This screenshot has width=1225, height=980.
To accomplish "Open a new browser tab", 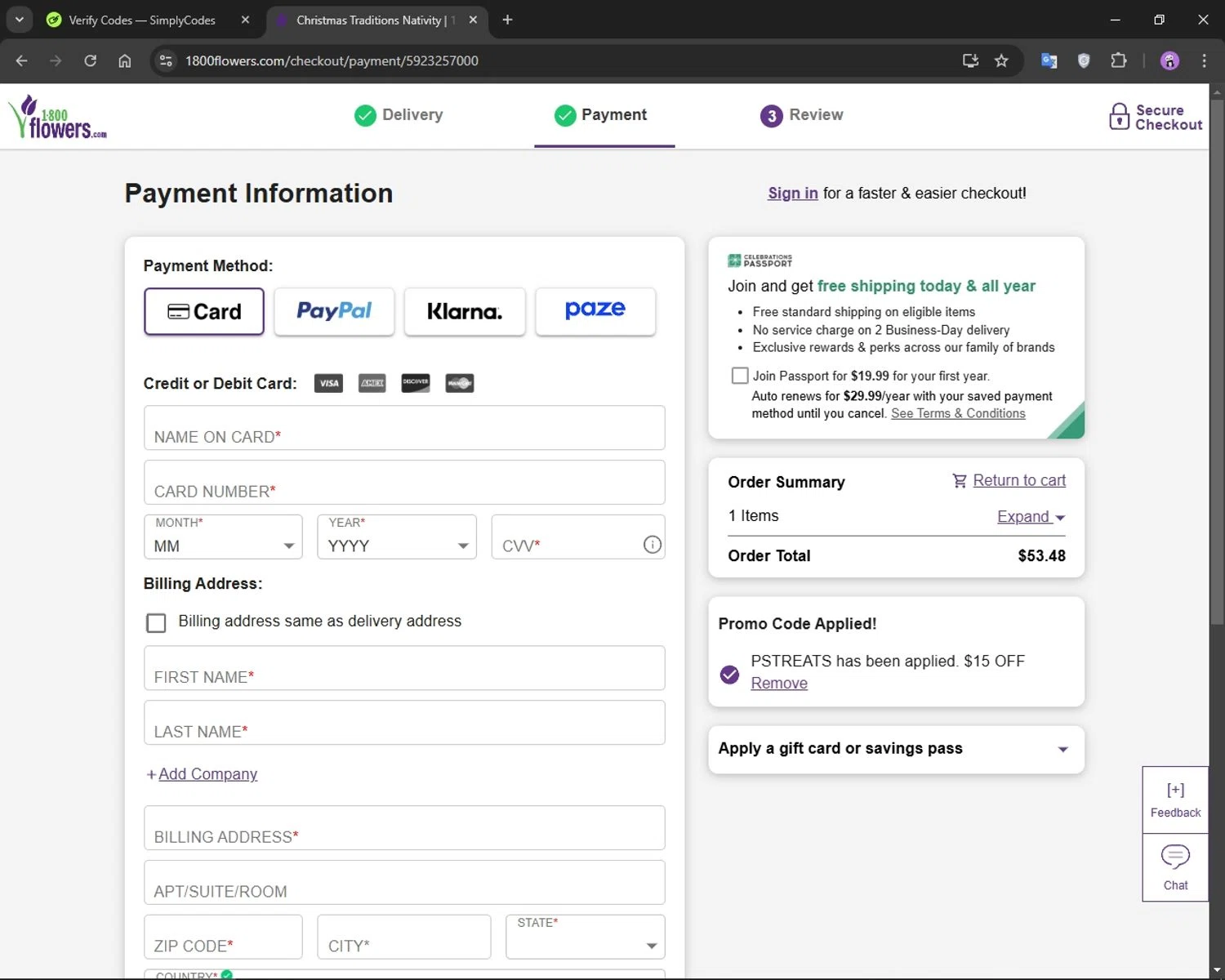I will click(x=507, y=20).
